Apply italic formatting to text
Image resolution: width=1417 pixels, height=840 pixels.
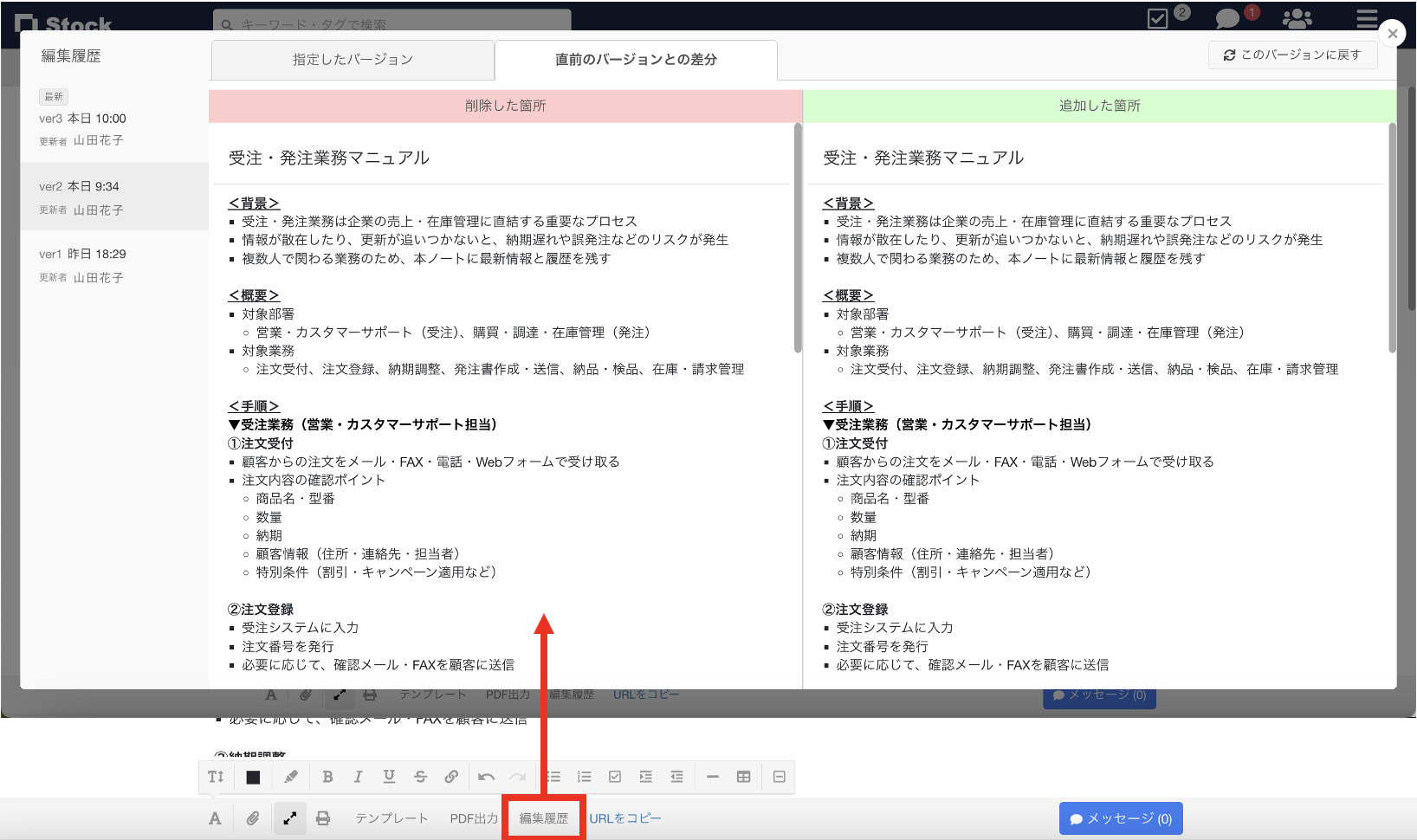point(359,777)
